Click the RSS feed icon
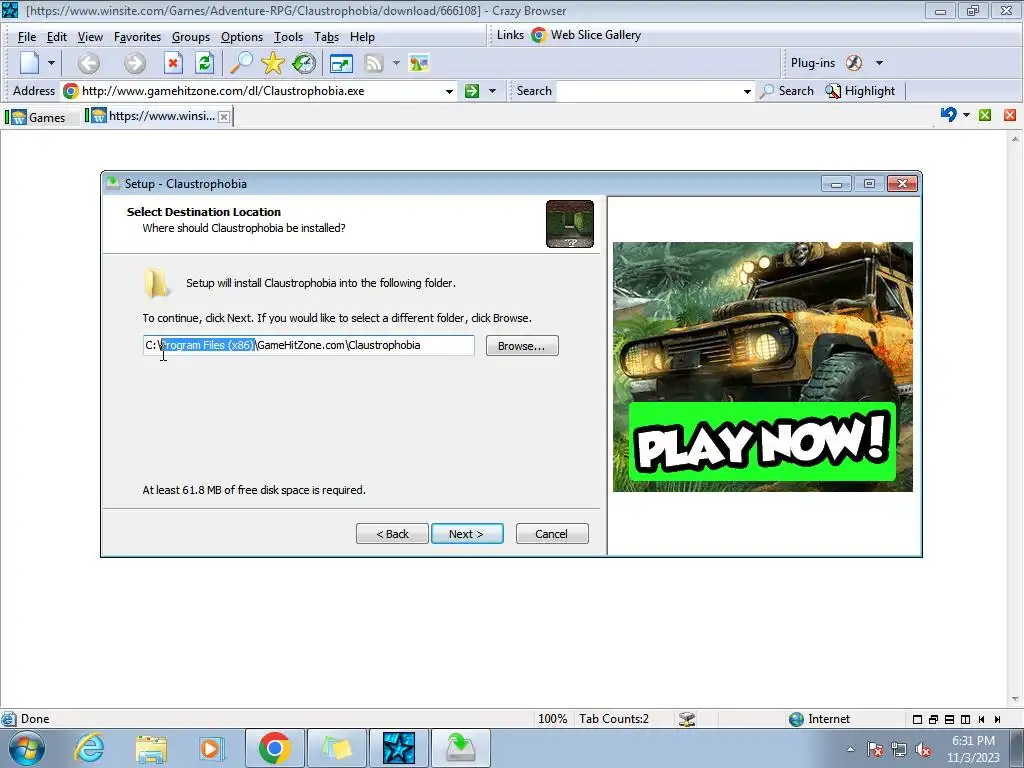Image resolution: width=1024 pixels, height=768 pixels. (374, 63)
